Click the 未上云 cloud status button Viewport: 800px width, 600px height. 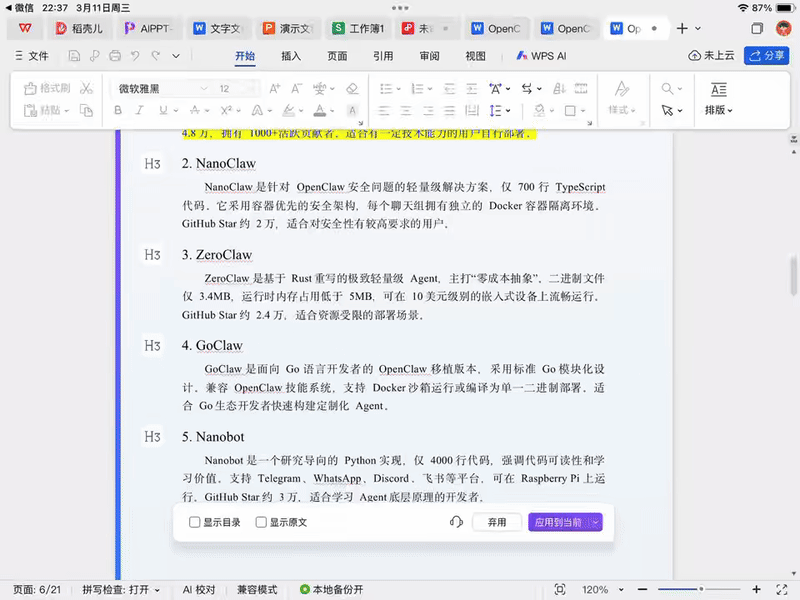pos(711,56)
